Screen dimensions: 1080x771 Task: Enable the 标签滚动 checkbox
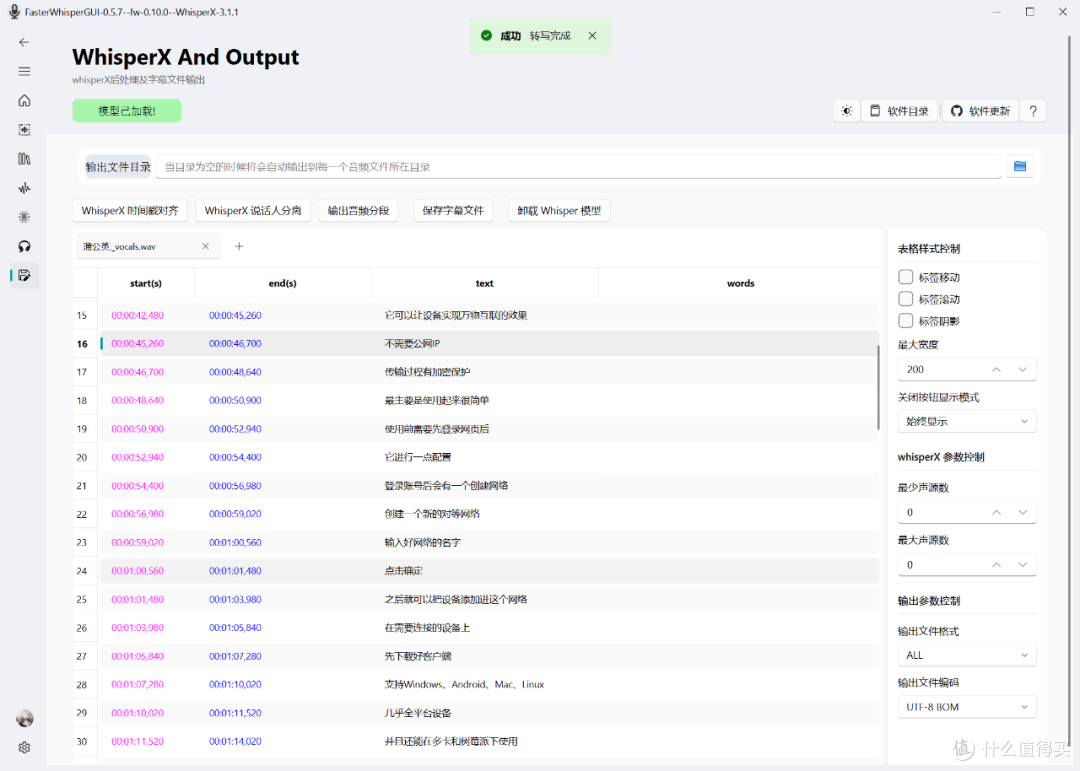point(905,299)
